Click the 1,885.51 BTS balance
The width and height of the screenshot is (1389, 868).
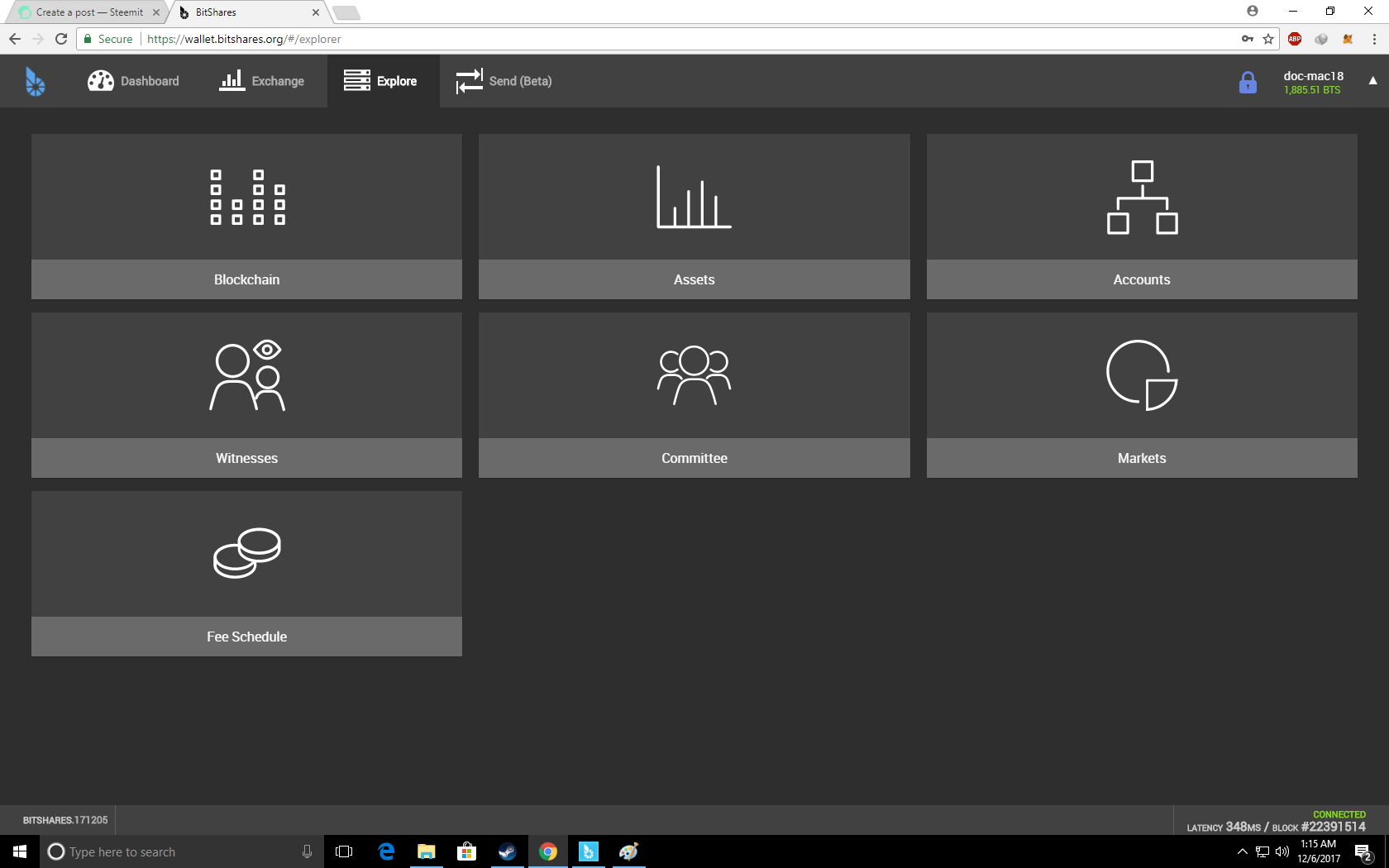pos(1312,90)
